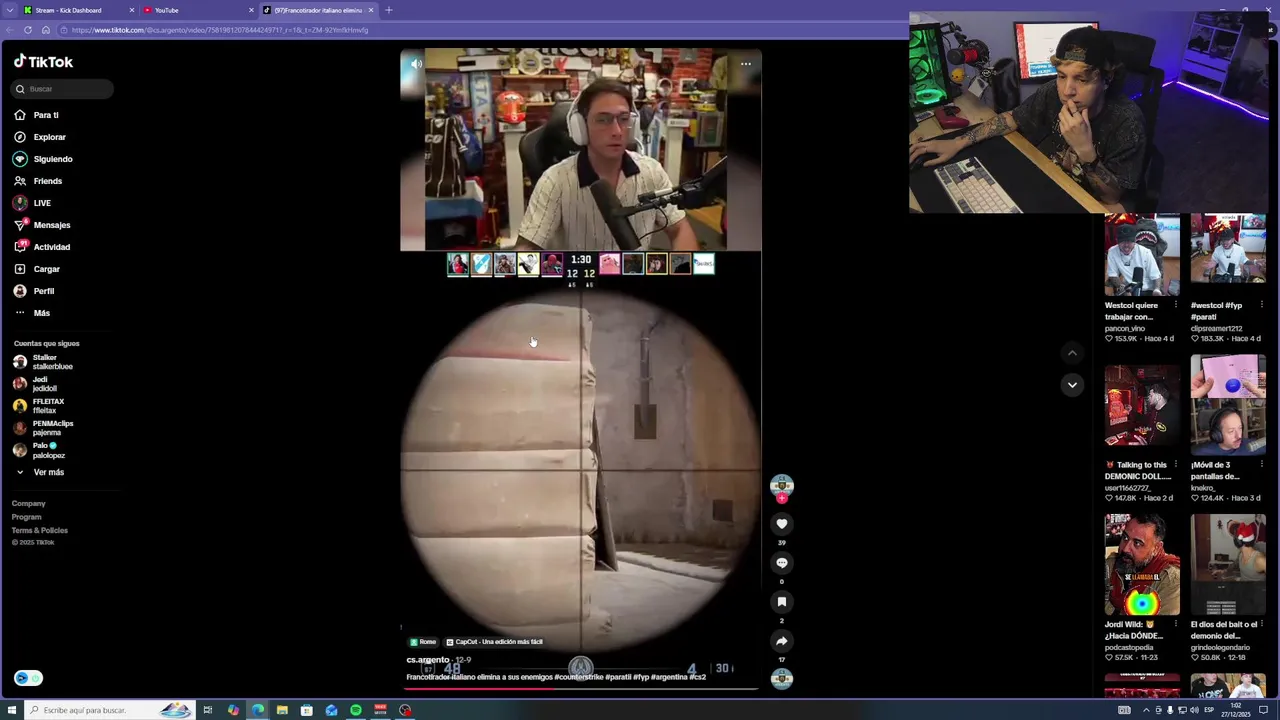Open the comments bubble icon

click(x=782, y=563)
